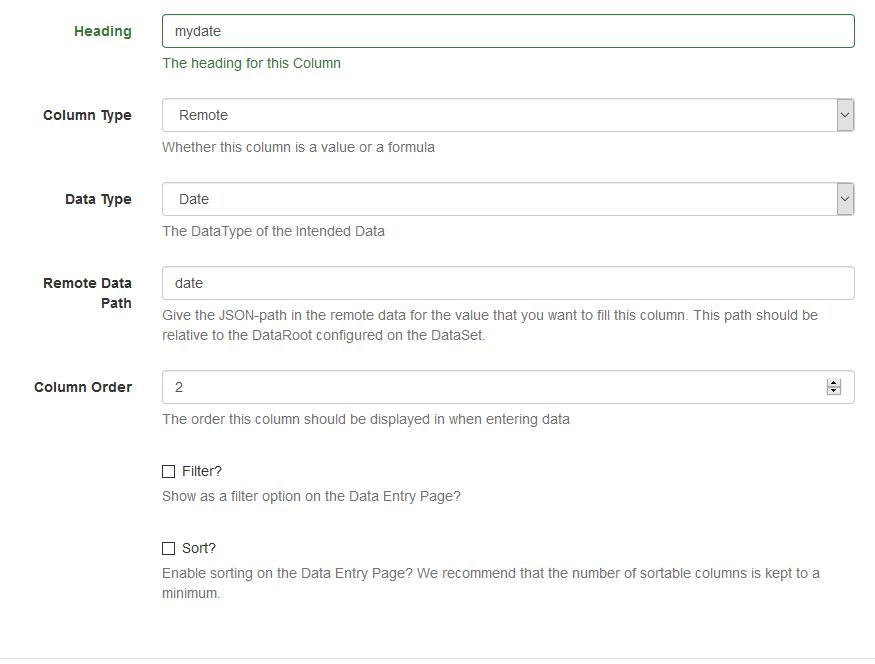Click the help text 'The heading for this Column'

click(252, 63)
